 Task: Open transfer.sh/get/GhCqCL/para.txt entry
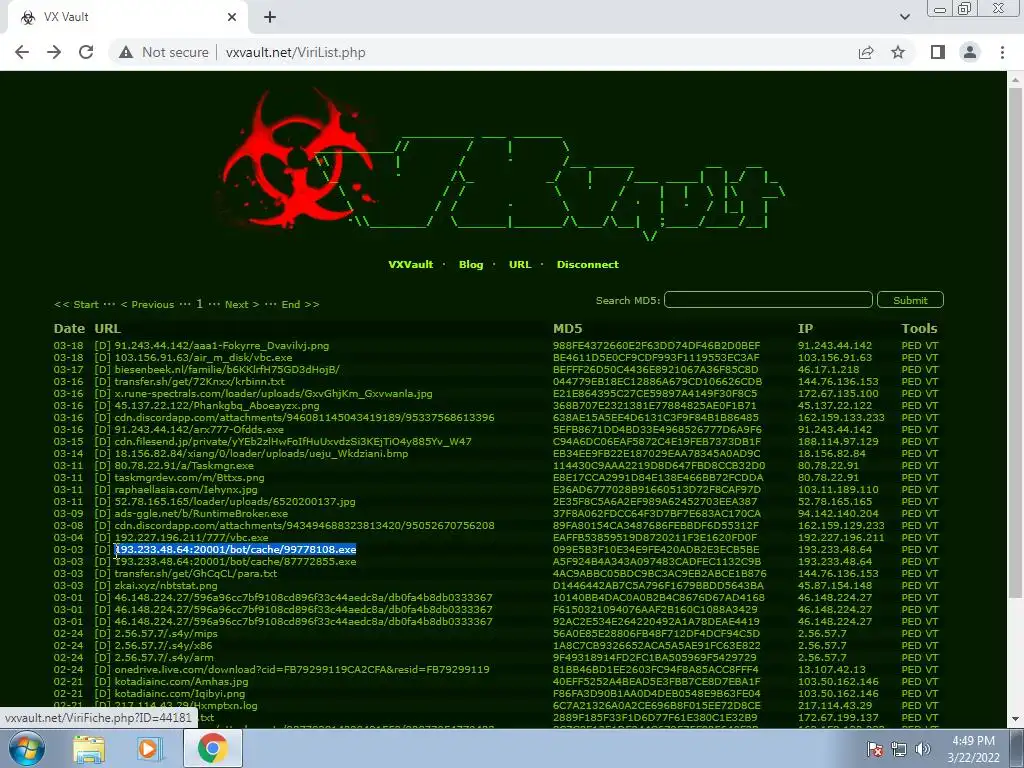(x=195, y=573)
